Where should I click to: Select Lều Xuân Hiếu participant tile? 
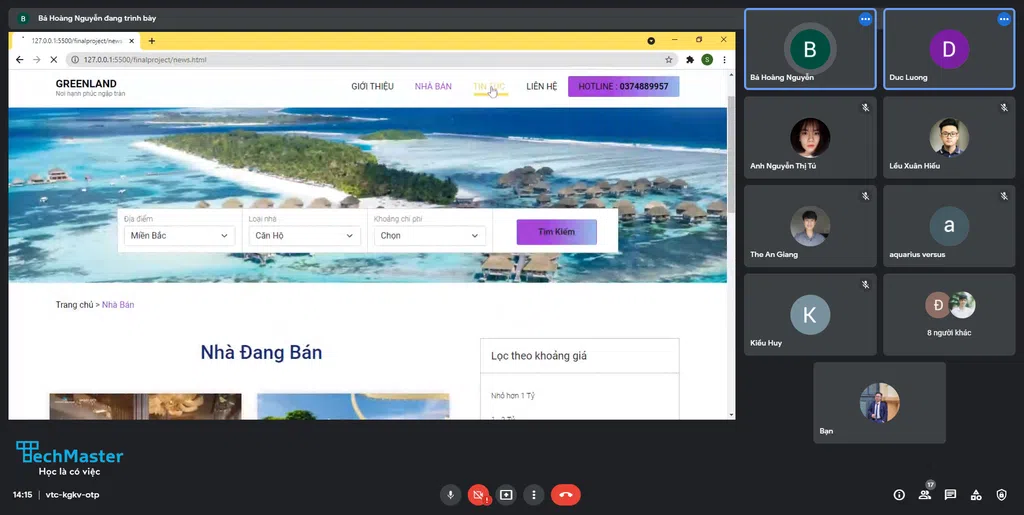[949, 137]
